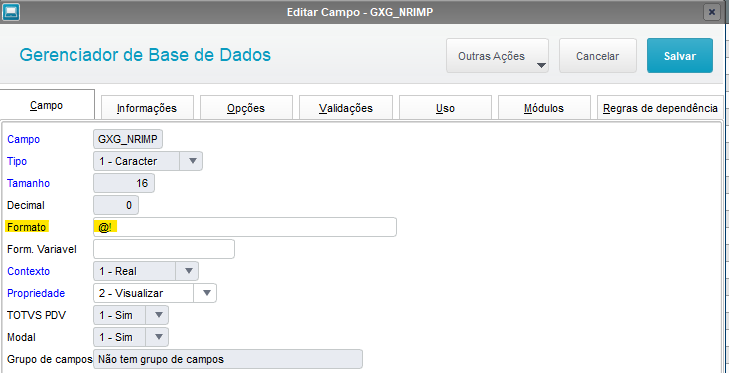
Task: Go to the Validações tab
Action: coord(346,108)
